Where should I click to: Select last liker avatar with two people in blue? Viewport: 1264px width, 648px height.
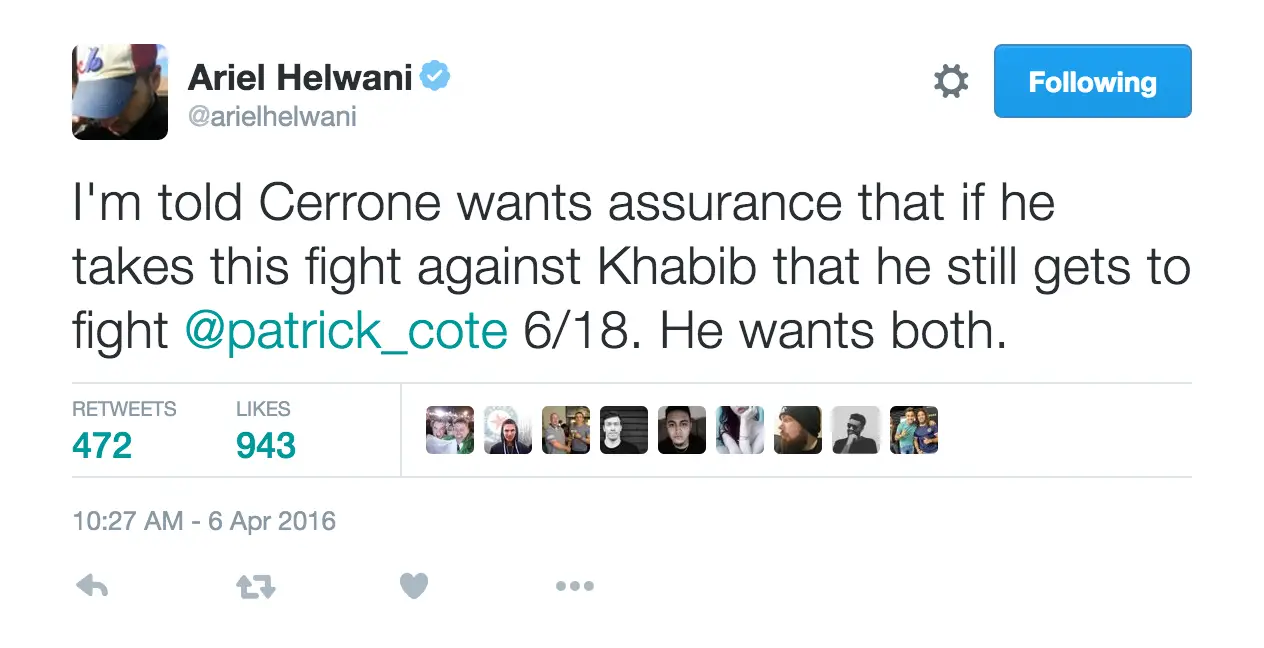pyautogui.click(x=914, y=430)
